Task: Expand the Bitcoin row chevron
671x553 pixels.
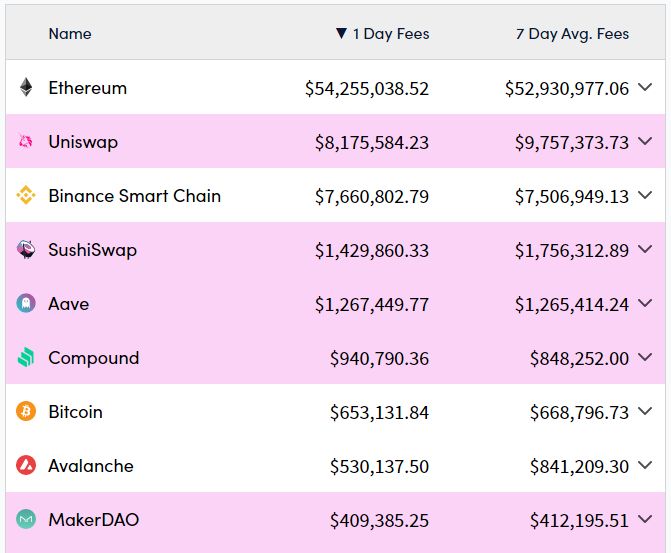Action: pyautogui.click(x=645, y=412)
